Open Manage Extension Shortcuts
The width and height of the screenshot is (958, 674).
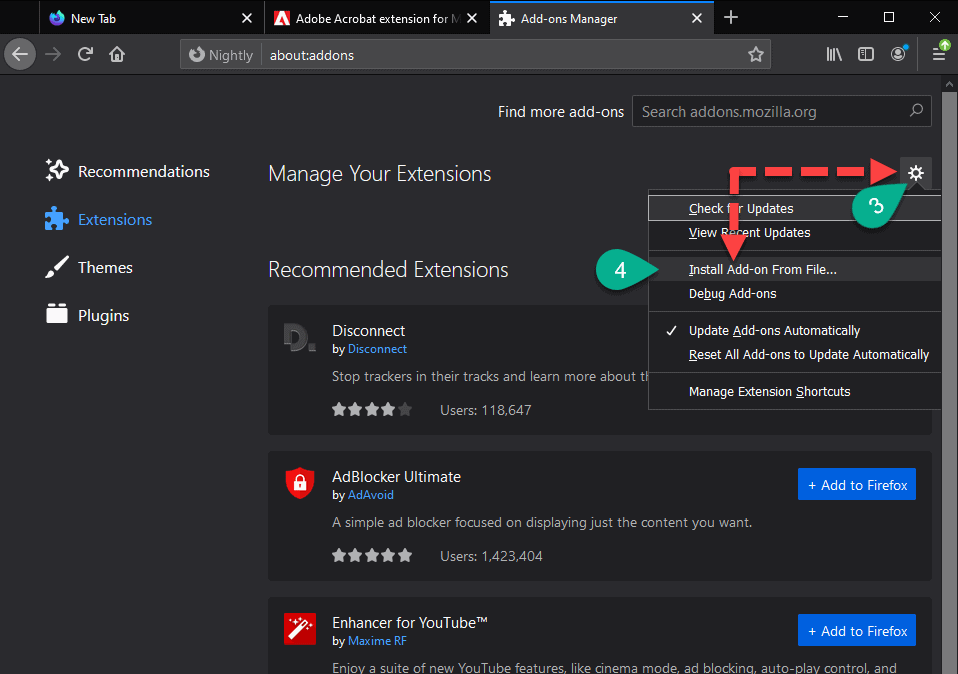[794, 392]
